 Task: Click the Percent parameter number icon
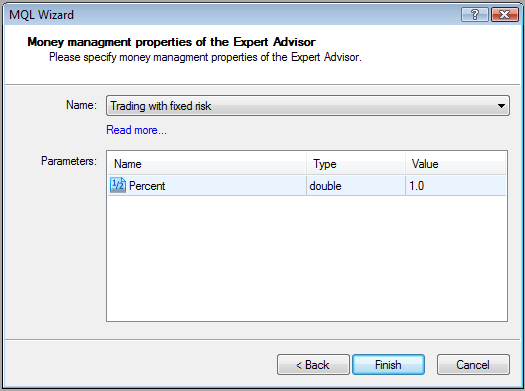118,185
